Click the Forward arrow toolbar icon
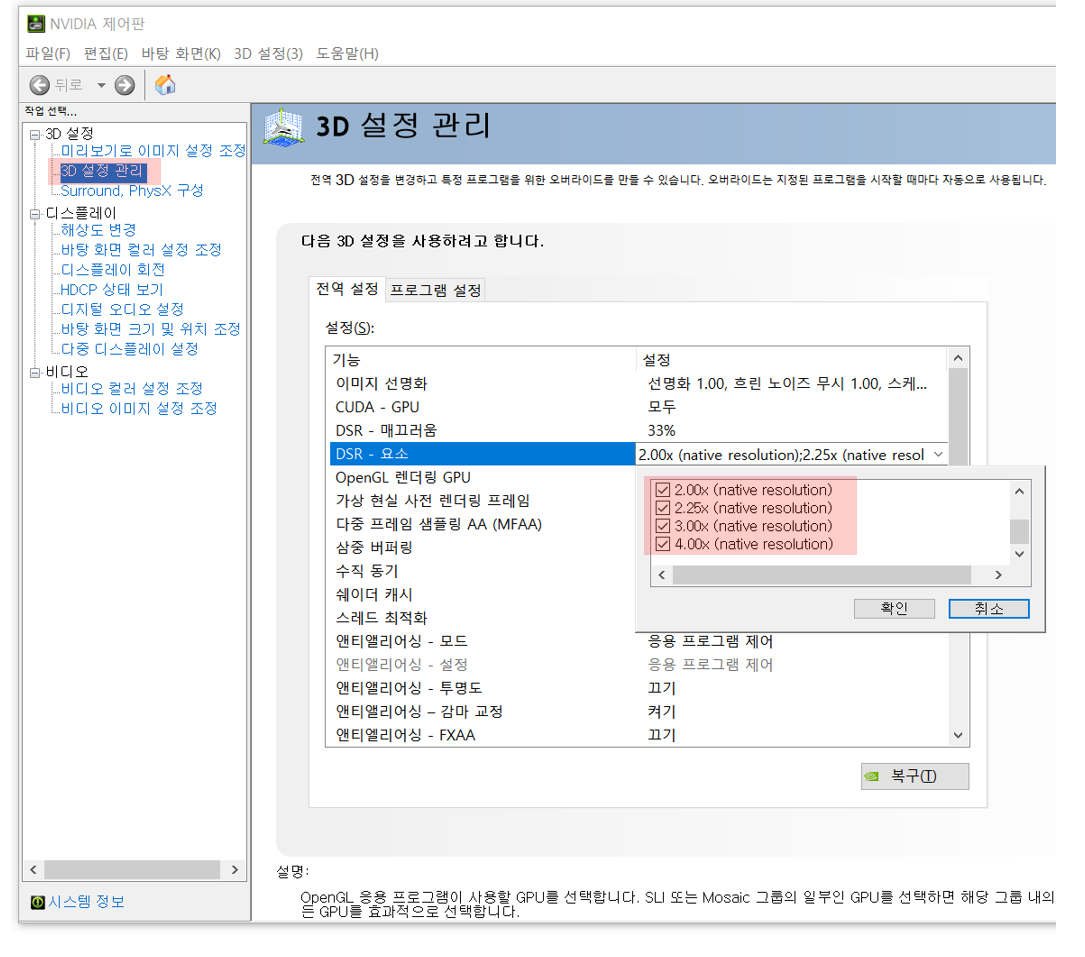Image resolution: width=1085 pixels, height=957 pixels. pyautogui.click(x=125, y=85)
